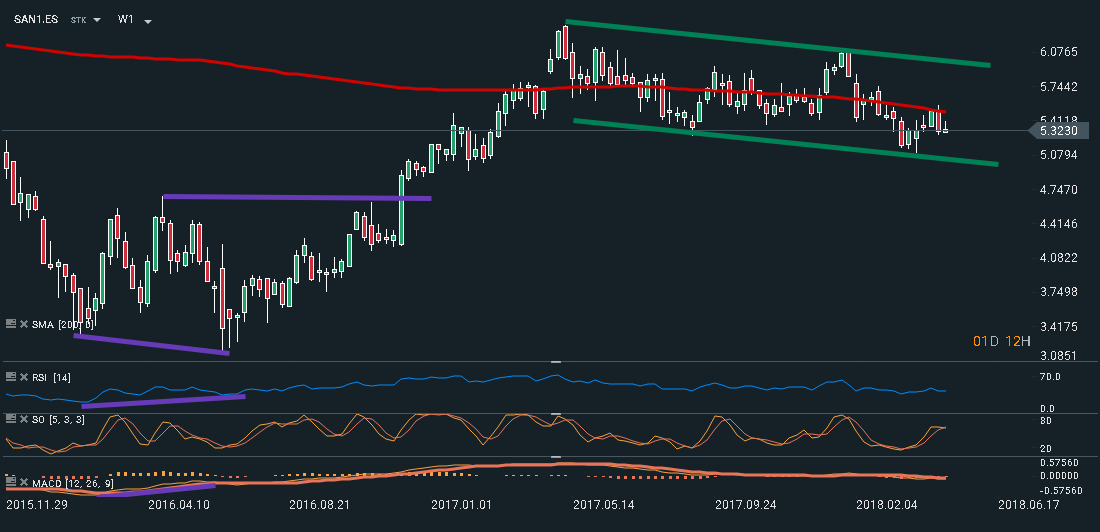Grab the resize handle above MACD panel

tap(556, 457)
